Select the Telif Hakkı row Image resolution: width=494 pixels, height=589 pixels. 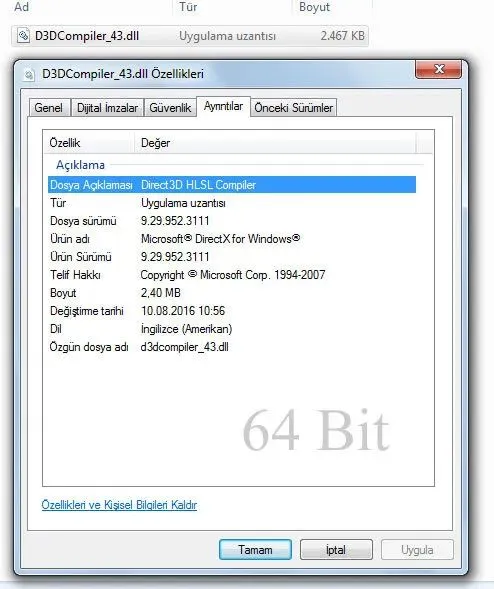point(232,275)
